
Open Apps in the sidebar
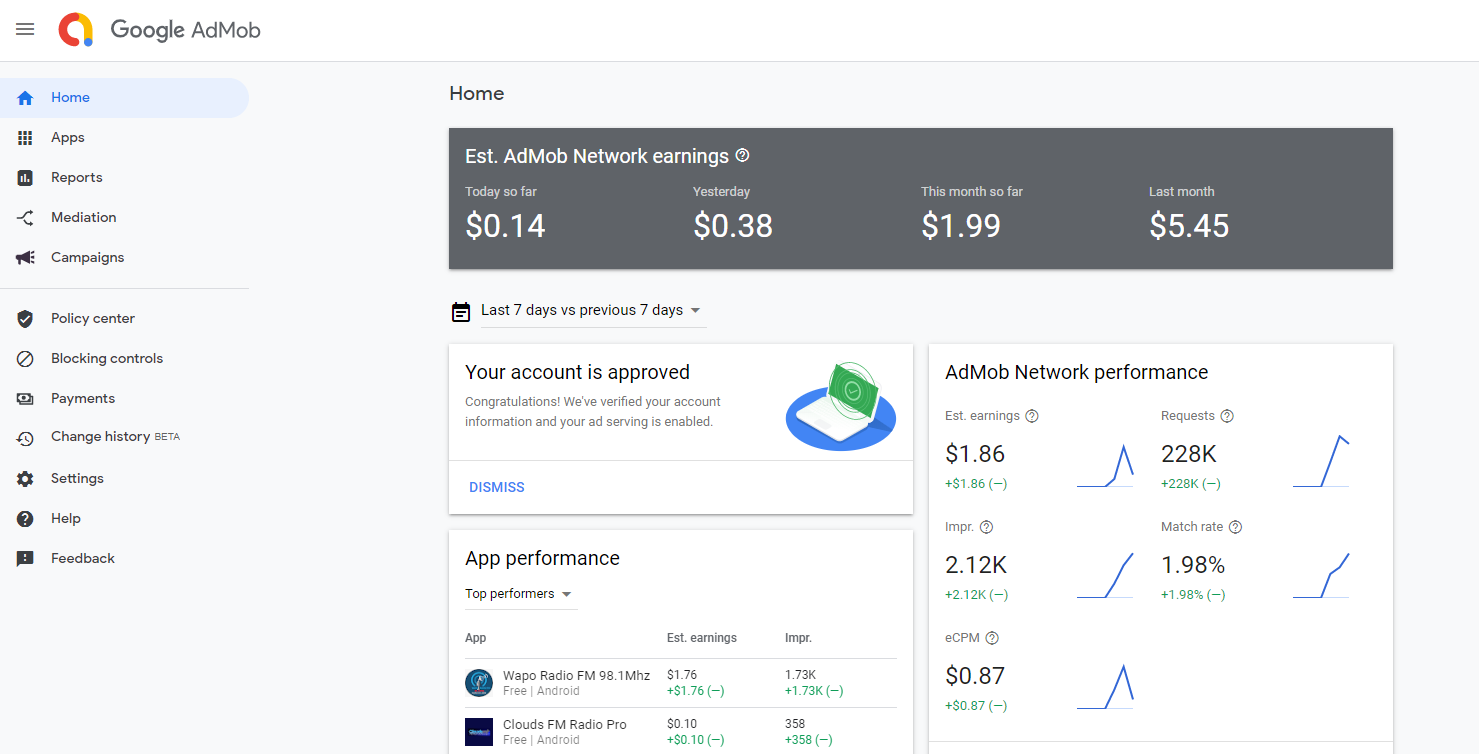point(68,138)
